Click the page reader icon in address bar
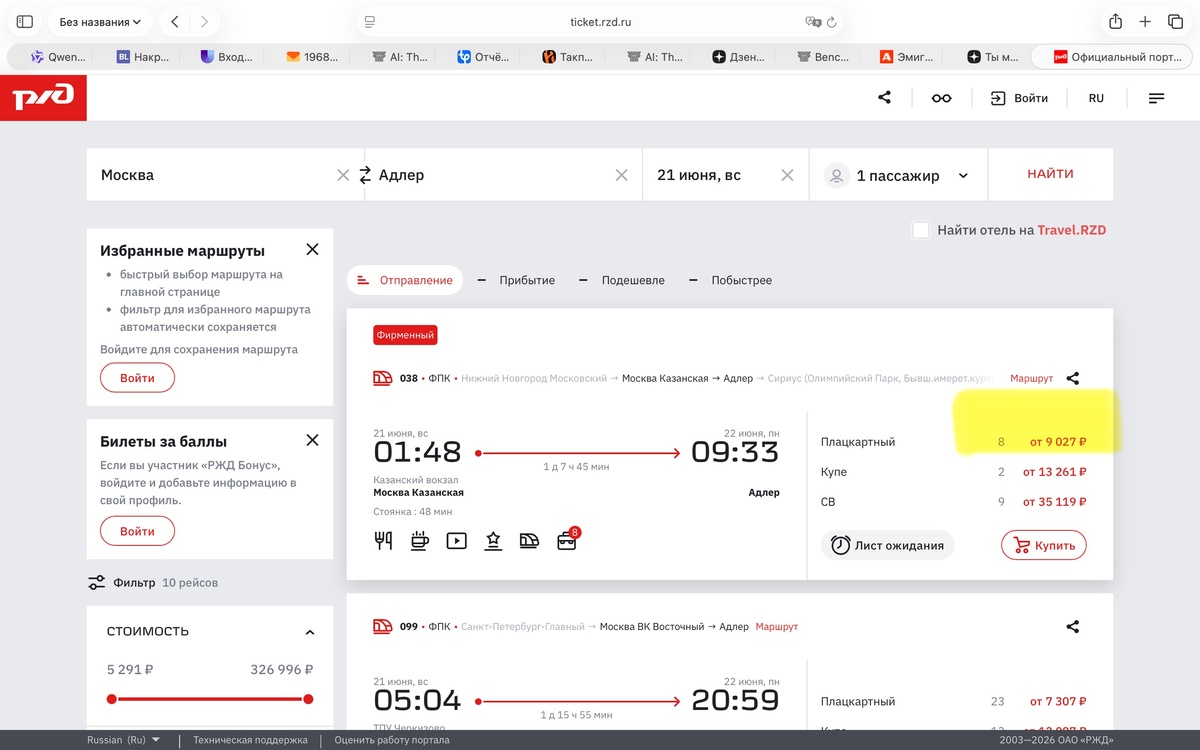The image size is (1200, 750). (x=369, y=21)
